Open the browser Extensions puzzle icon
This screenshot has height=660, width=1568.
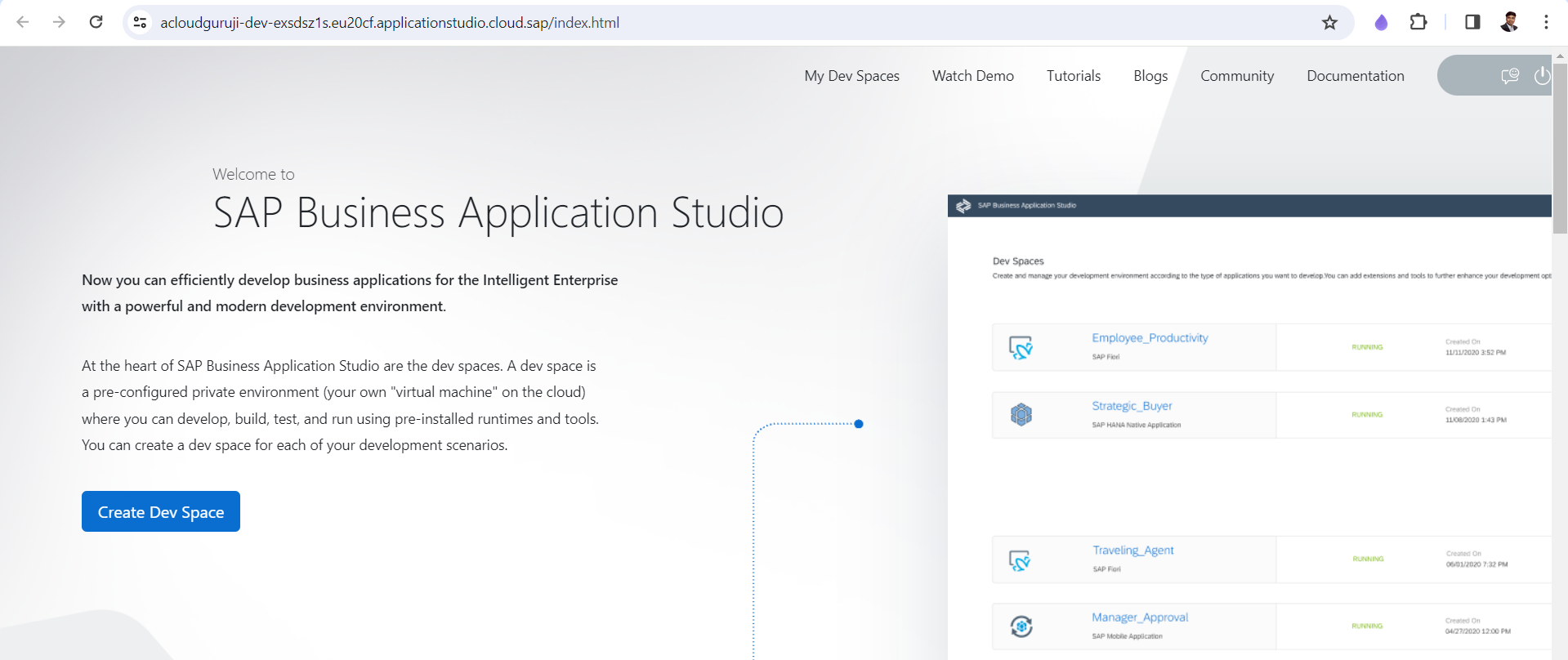[1418, 23]
